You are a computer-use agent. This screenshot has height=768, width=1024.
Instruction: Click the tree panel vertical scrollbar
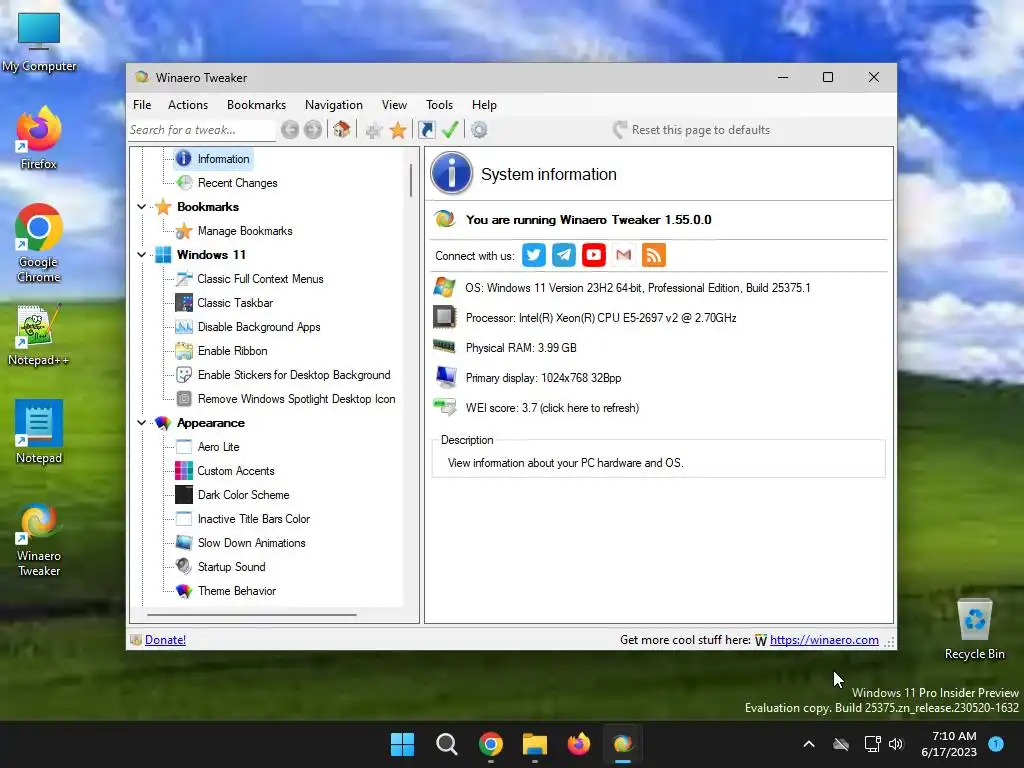pos(411,180)
